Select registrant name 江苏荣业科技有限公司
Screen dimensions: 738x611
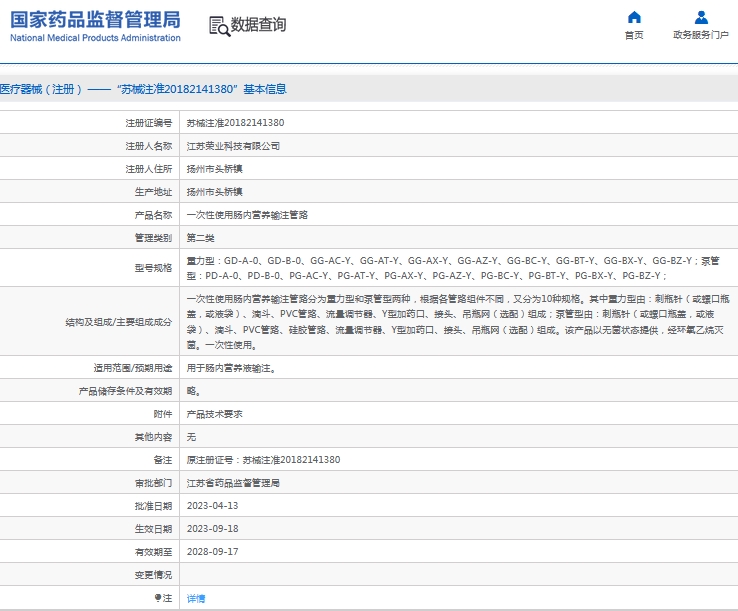233,146
